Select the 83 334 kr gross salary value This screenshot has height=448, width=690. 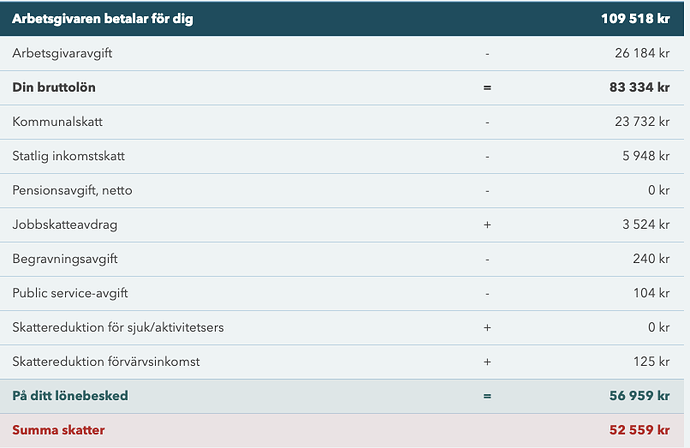(640, 87)
